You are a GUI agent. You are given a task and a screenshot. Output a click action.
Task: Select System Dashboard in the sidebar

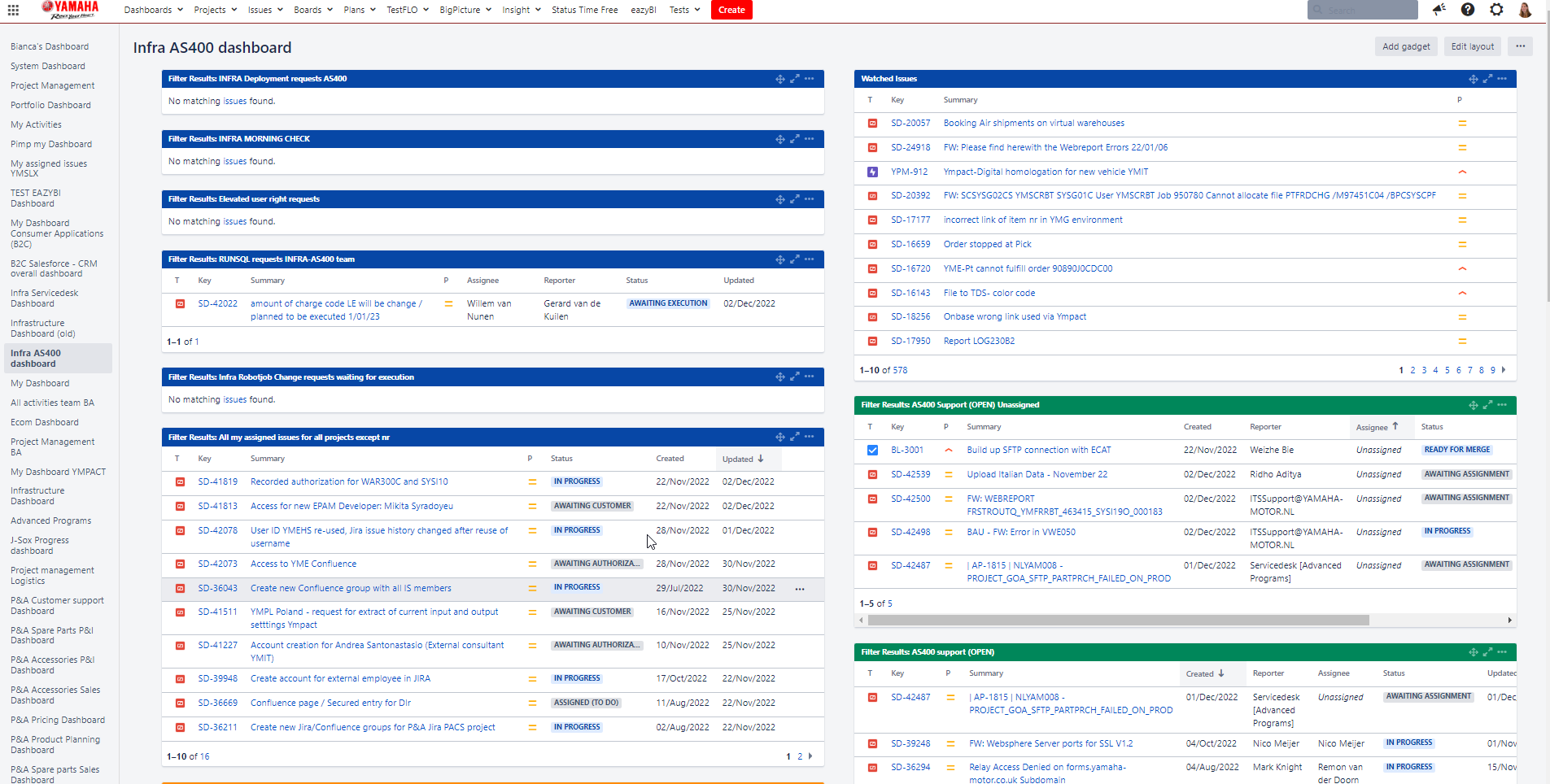pos(48,66)
